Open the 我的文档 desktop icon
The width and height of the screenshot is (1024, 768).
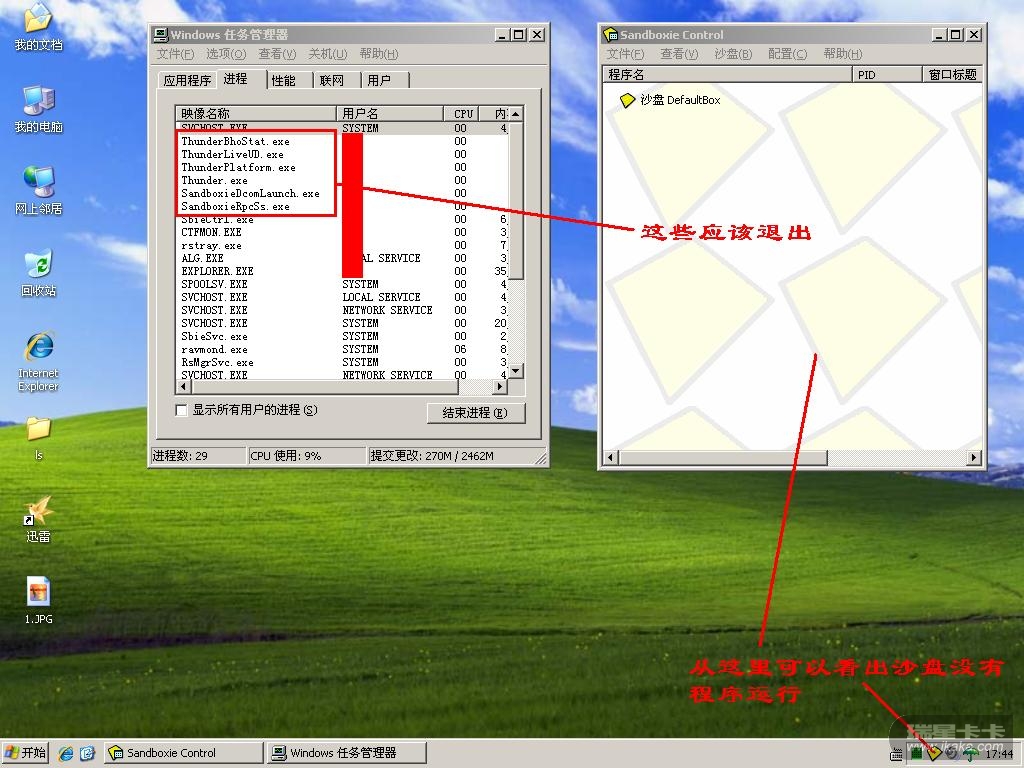[39, 26]
